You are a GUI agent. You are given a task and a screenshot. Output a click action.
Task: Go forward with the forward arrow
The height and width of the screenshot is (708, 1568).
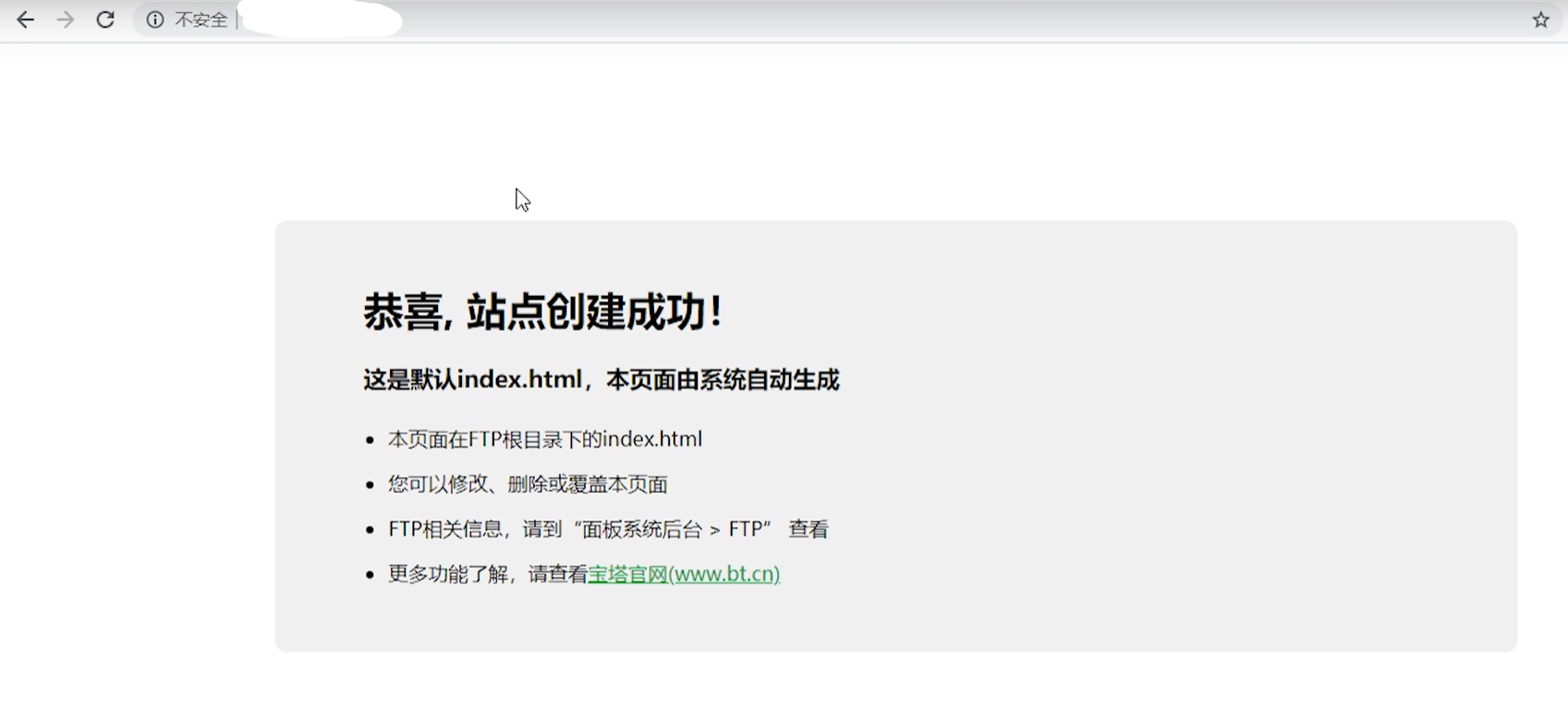point(65,19)
